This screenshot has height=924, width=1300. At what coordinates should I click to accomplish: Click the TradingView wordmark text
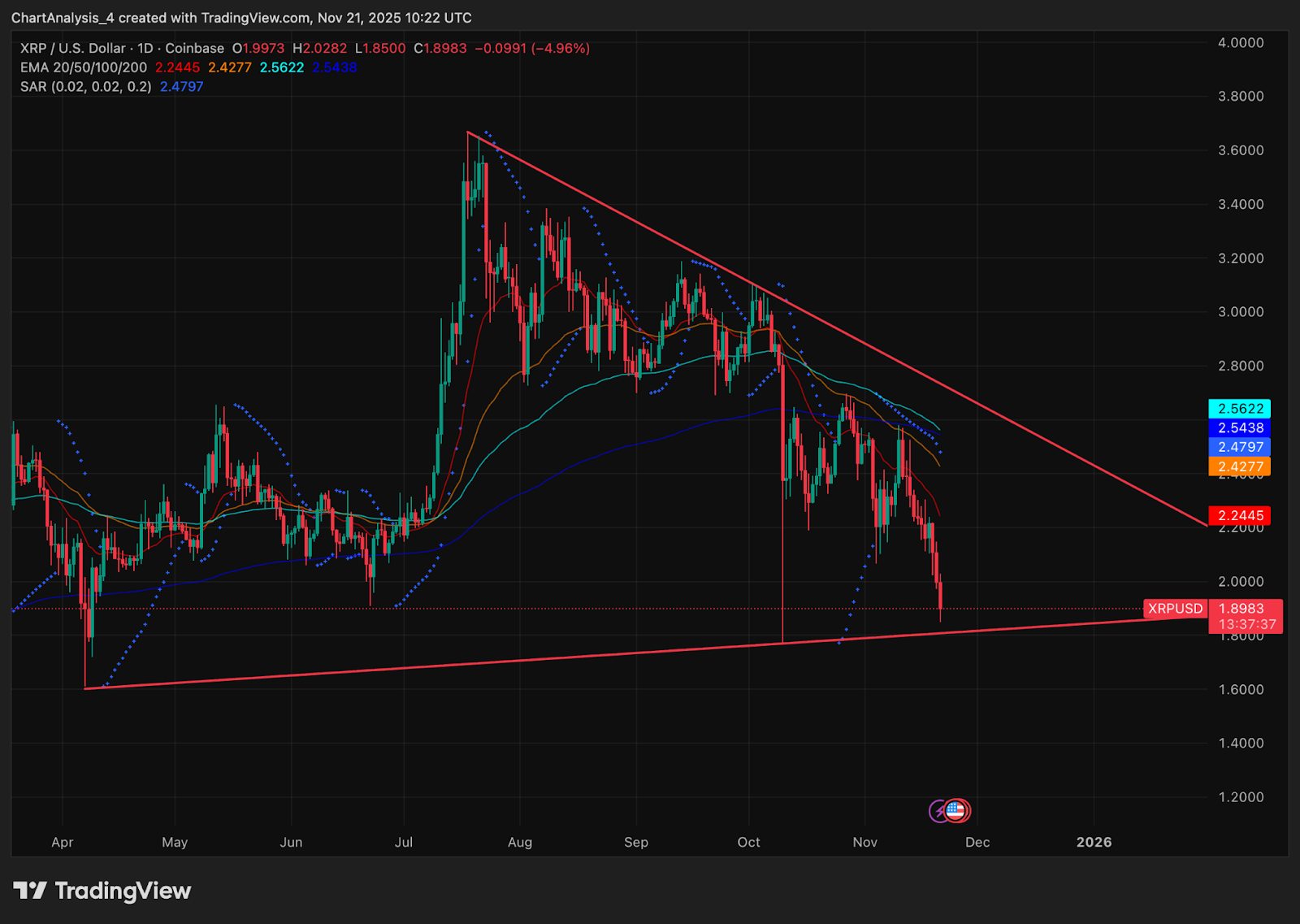pos(123,891)
